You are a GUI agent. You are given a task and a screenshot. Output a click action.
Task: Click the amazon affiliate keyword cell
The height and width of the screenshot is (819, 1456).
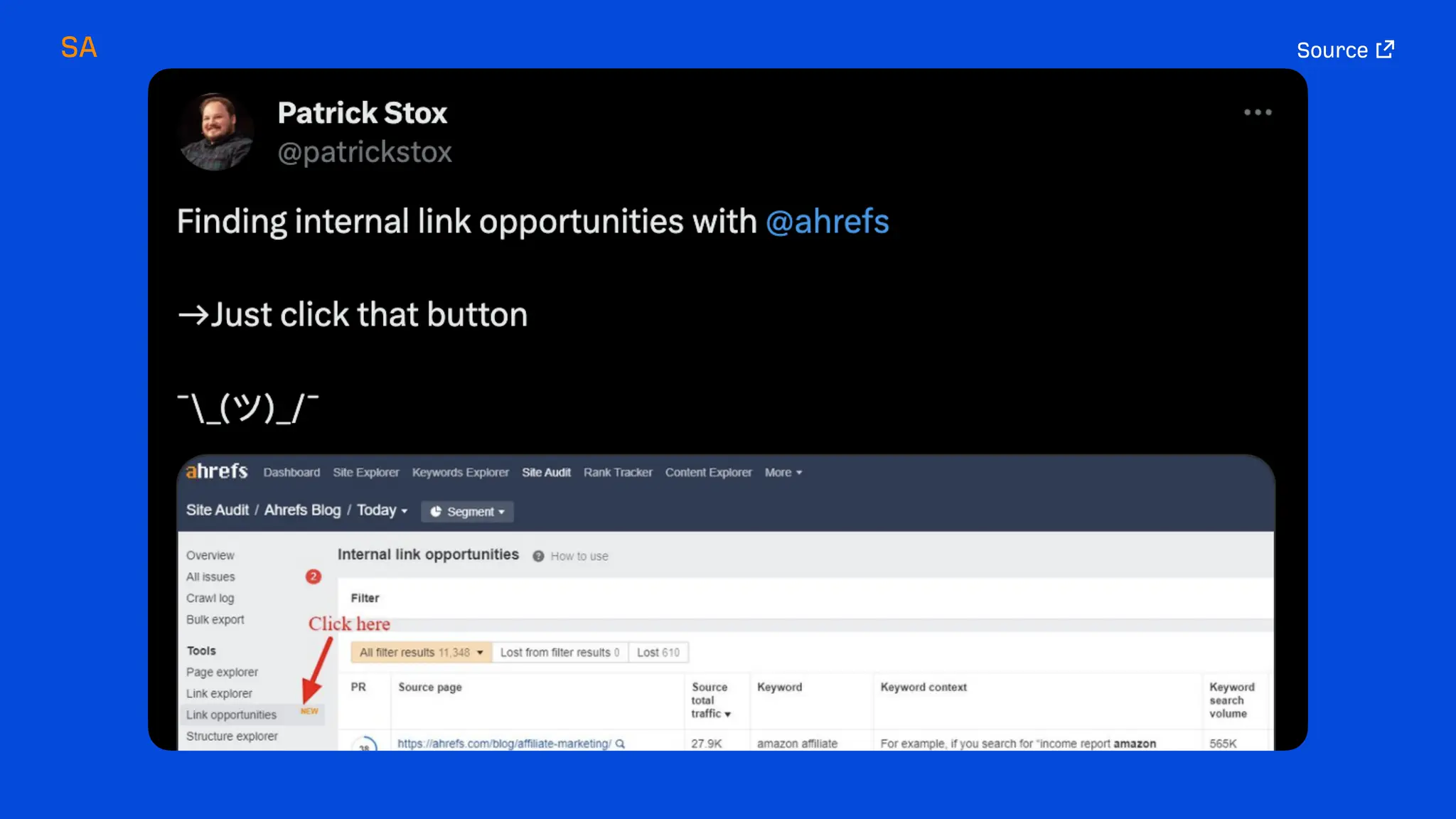point(797,743)
